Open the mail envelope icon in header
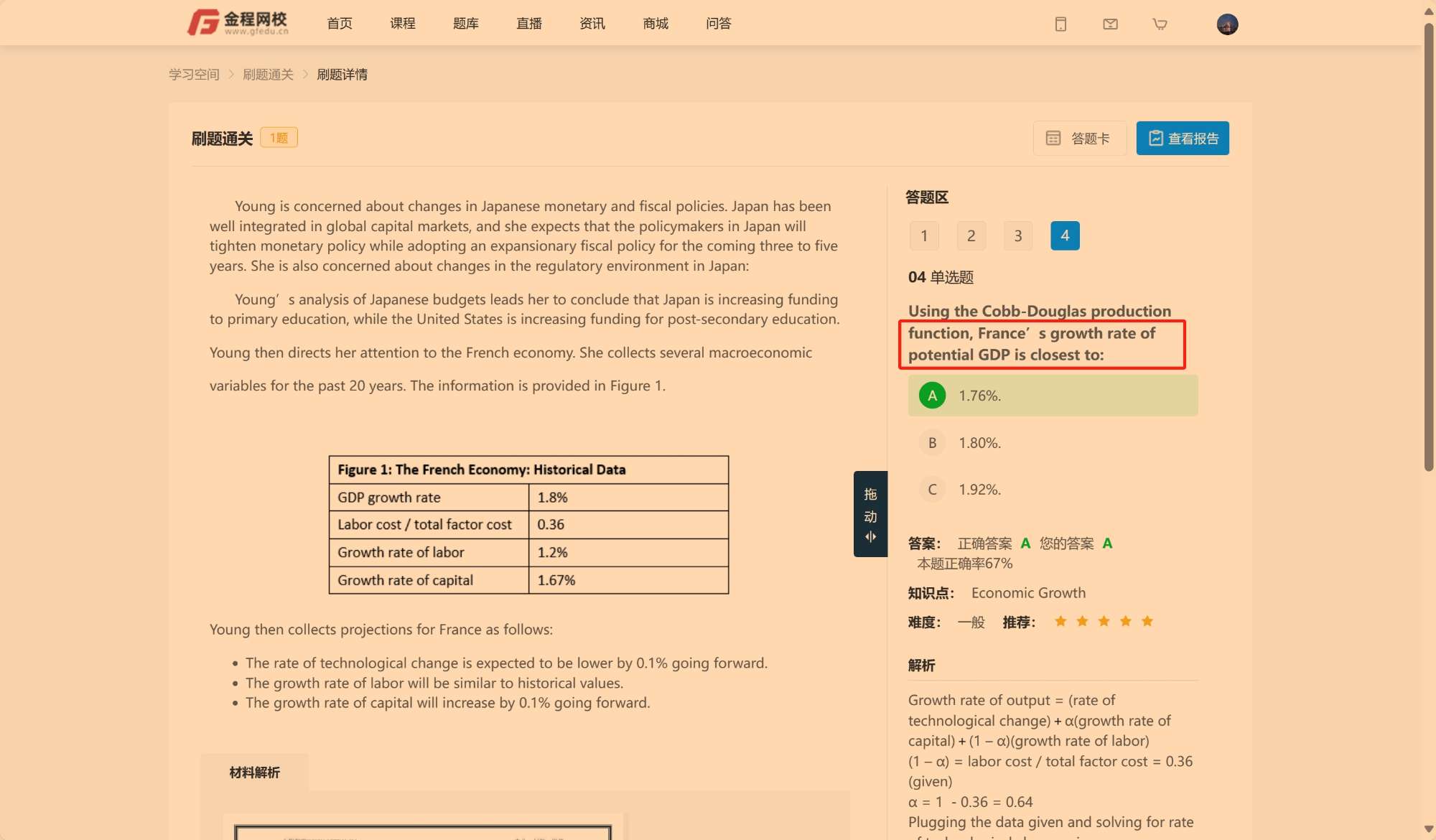This screenshot has height=840, width=1436. click(1110, 24)
